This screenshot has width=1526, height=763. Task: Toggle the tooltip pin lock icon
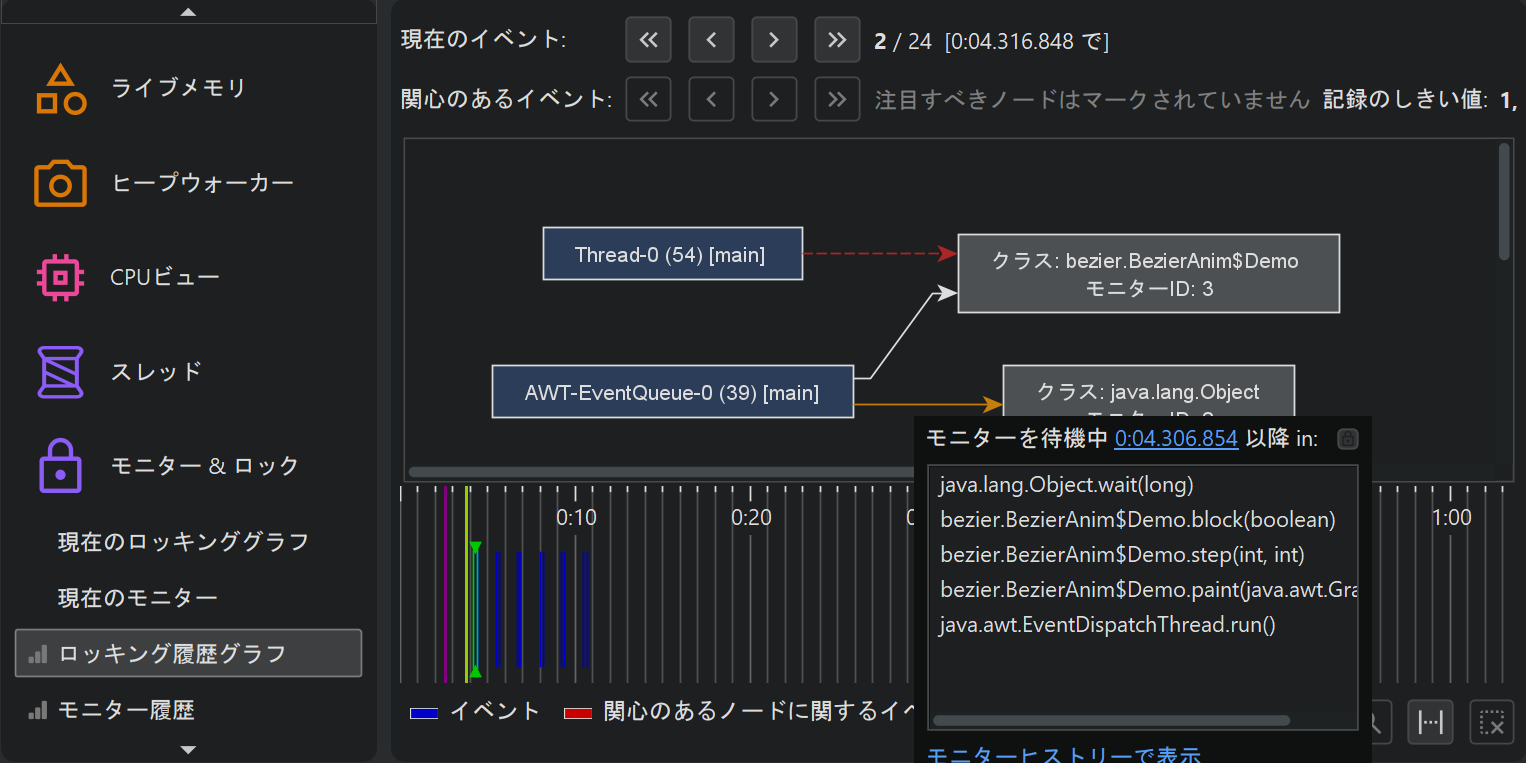pos(1347,439)
